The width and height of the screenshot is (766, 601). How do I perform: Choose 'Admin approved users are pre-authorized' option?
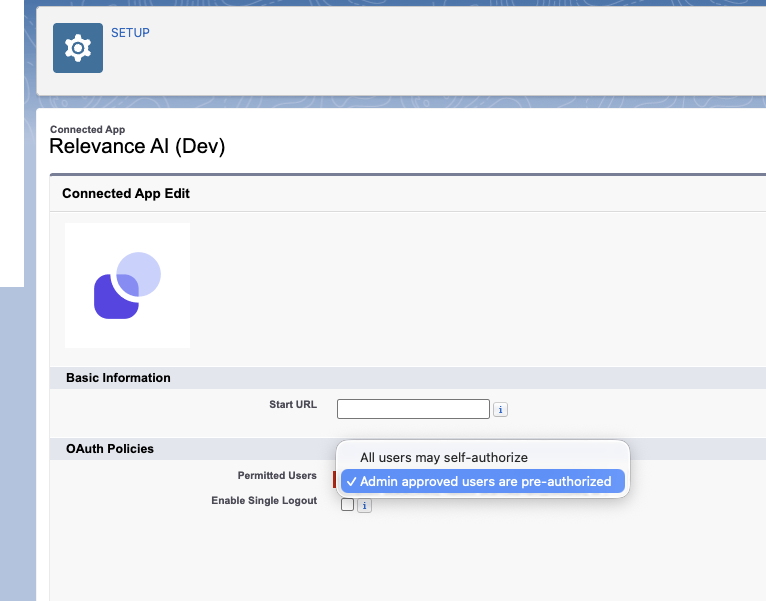(x=483, y=481)
